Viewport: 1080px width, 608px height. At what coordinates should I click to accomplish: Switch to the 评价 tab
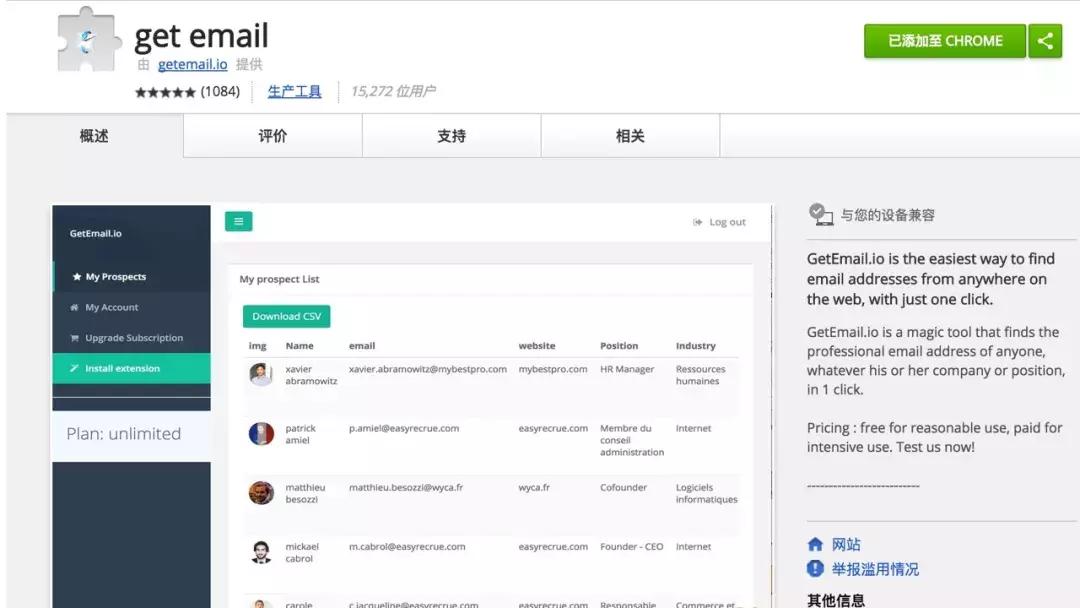tap(272, 134)
